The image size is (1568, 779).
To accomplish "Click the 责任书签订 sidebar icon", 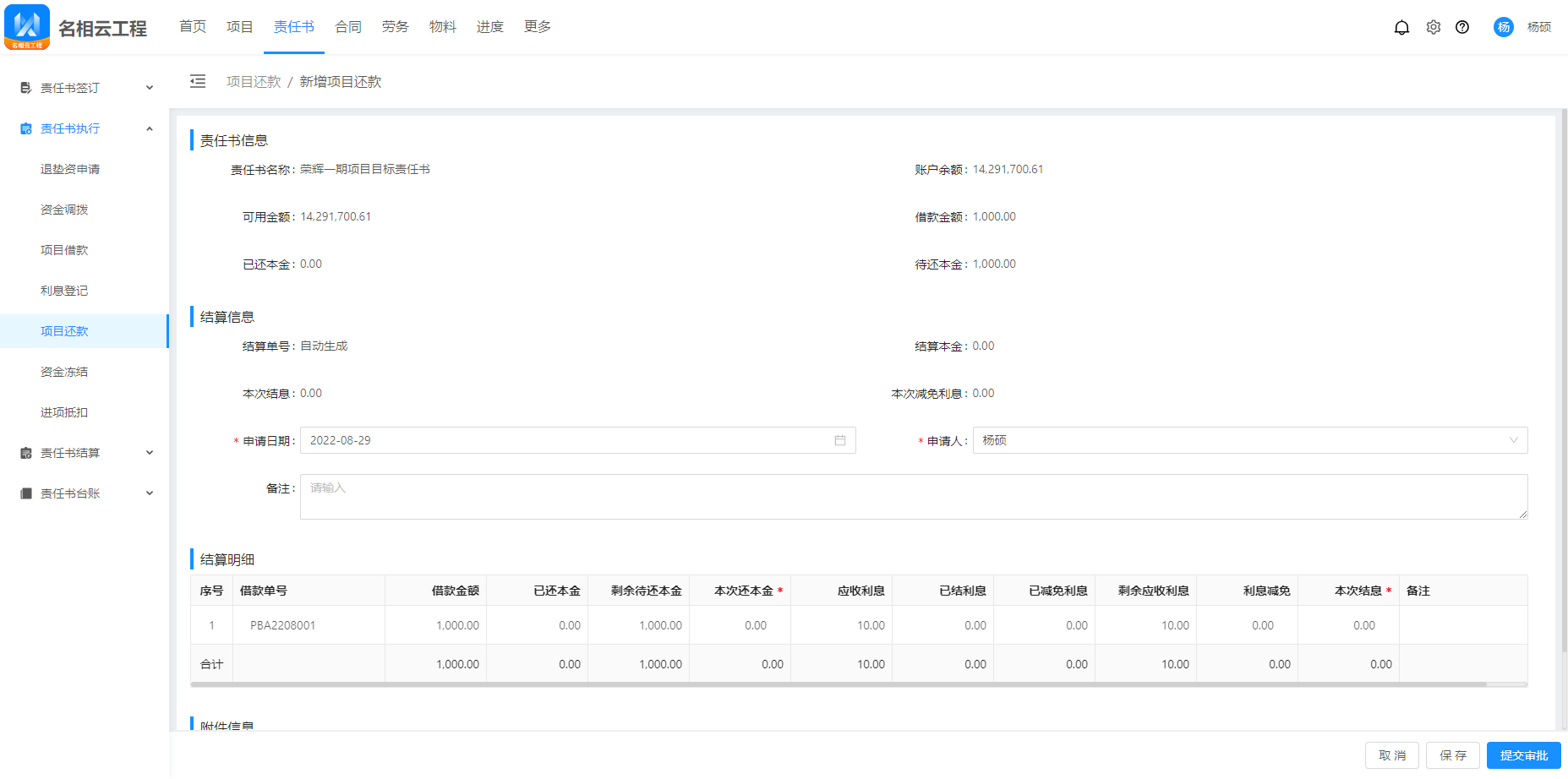I will (26, 88).
